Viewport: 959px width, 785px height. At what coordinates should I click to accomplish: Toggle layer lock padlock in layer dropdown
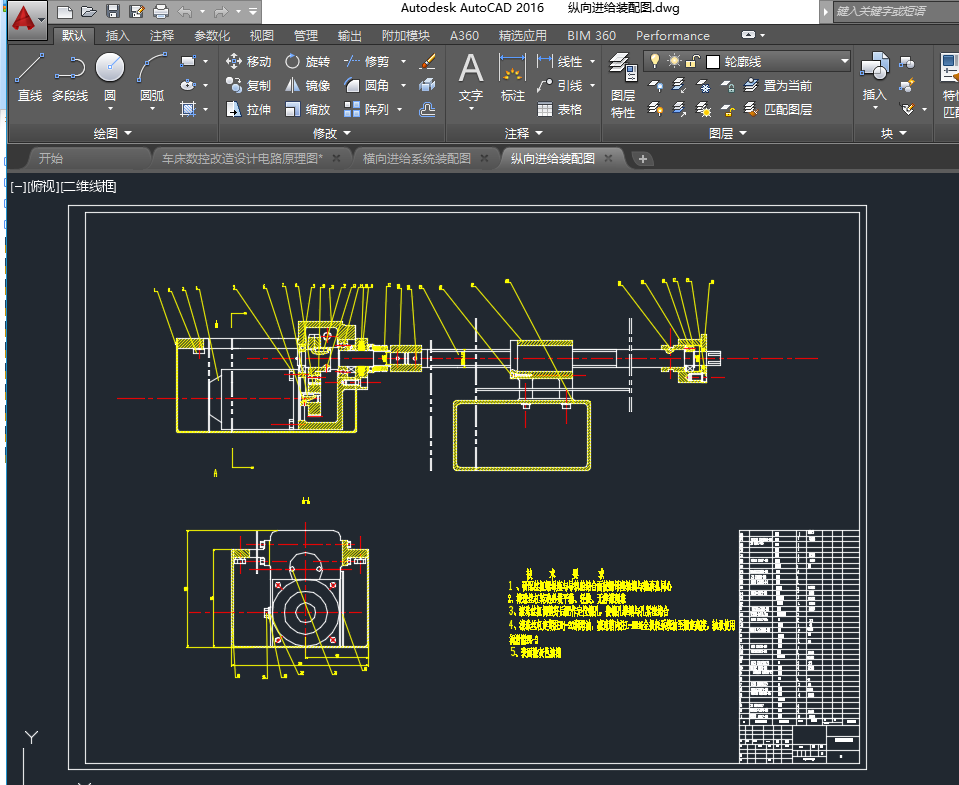point(691,61)
